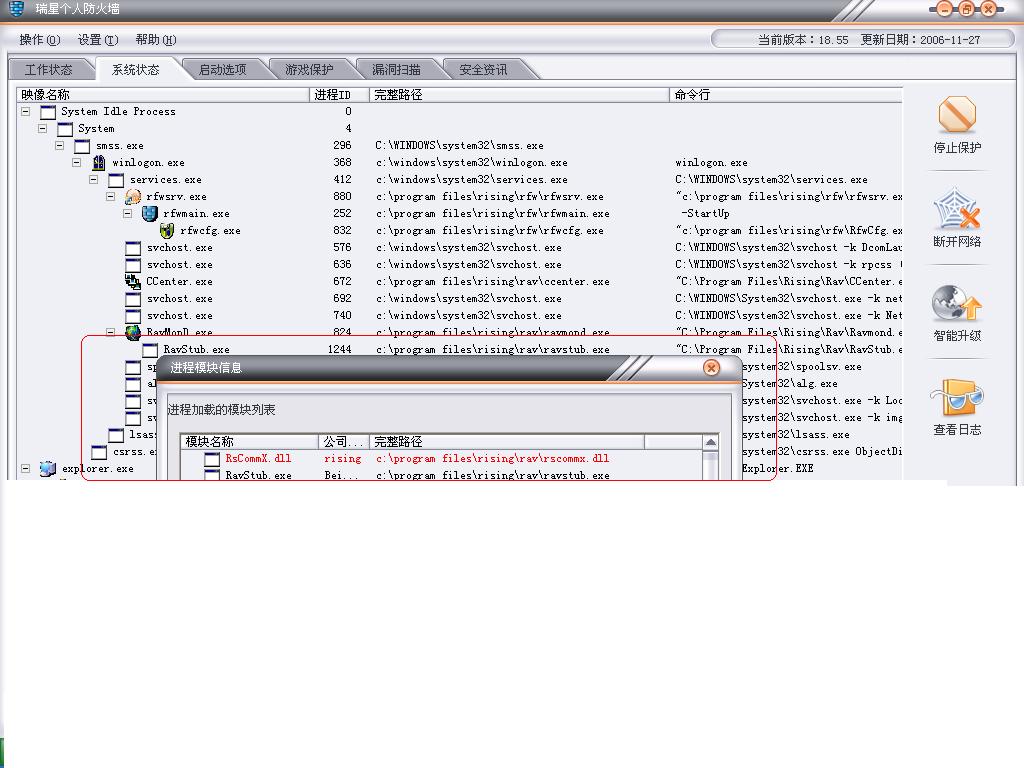Sort process list by 完整路径 column header
1024x768 pixels.
click(519, 95)
